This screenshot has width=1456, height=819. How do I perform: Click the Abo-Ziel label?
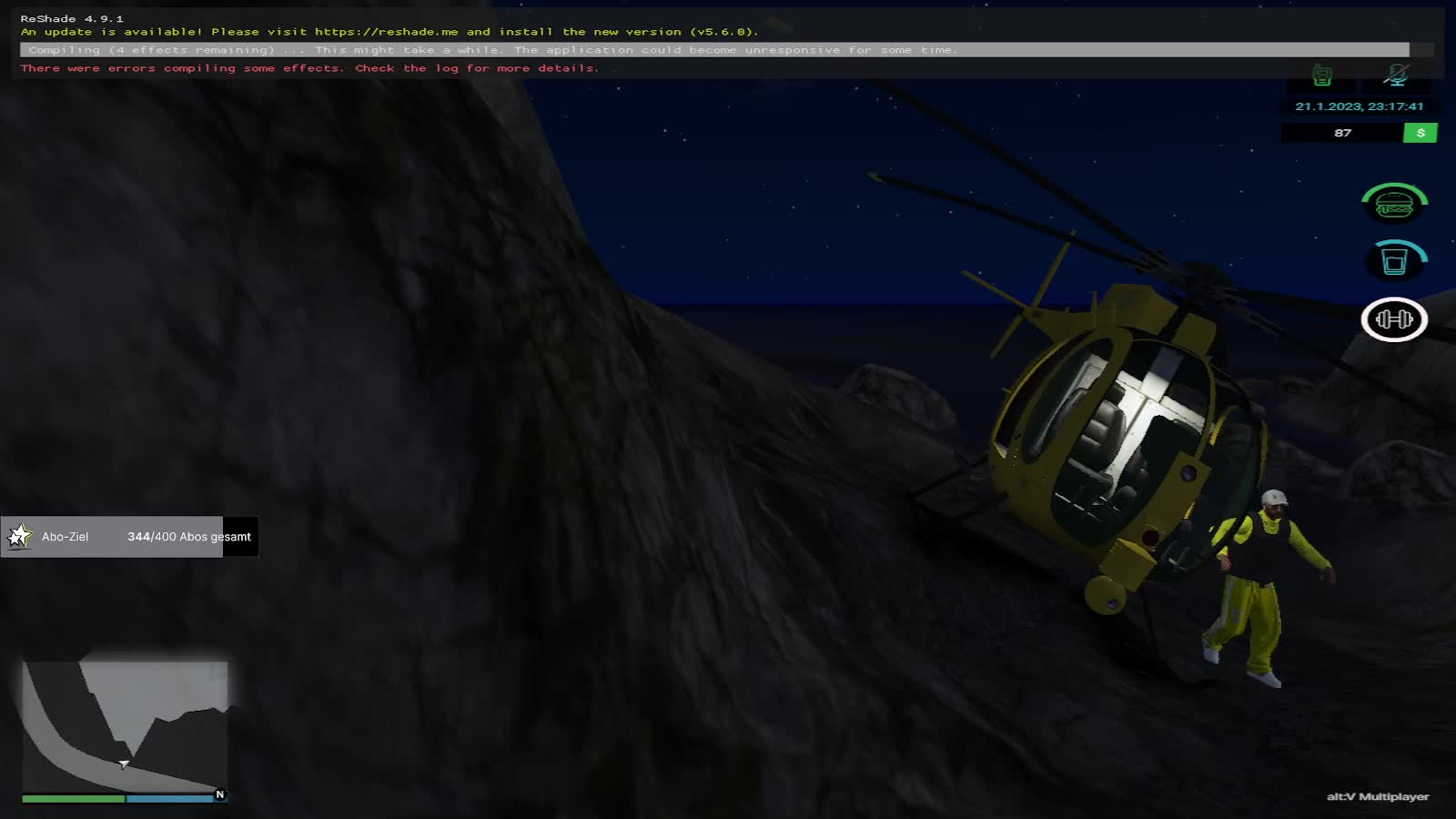(66, 537)
